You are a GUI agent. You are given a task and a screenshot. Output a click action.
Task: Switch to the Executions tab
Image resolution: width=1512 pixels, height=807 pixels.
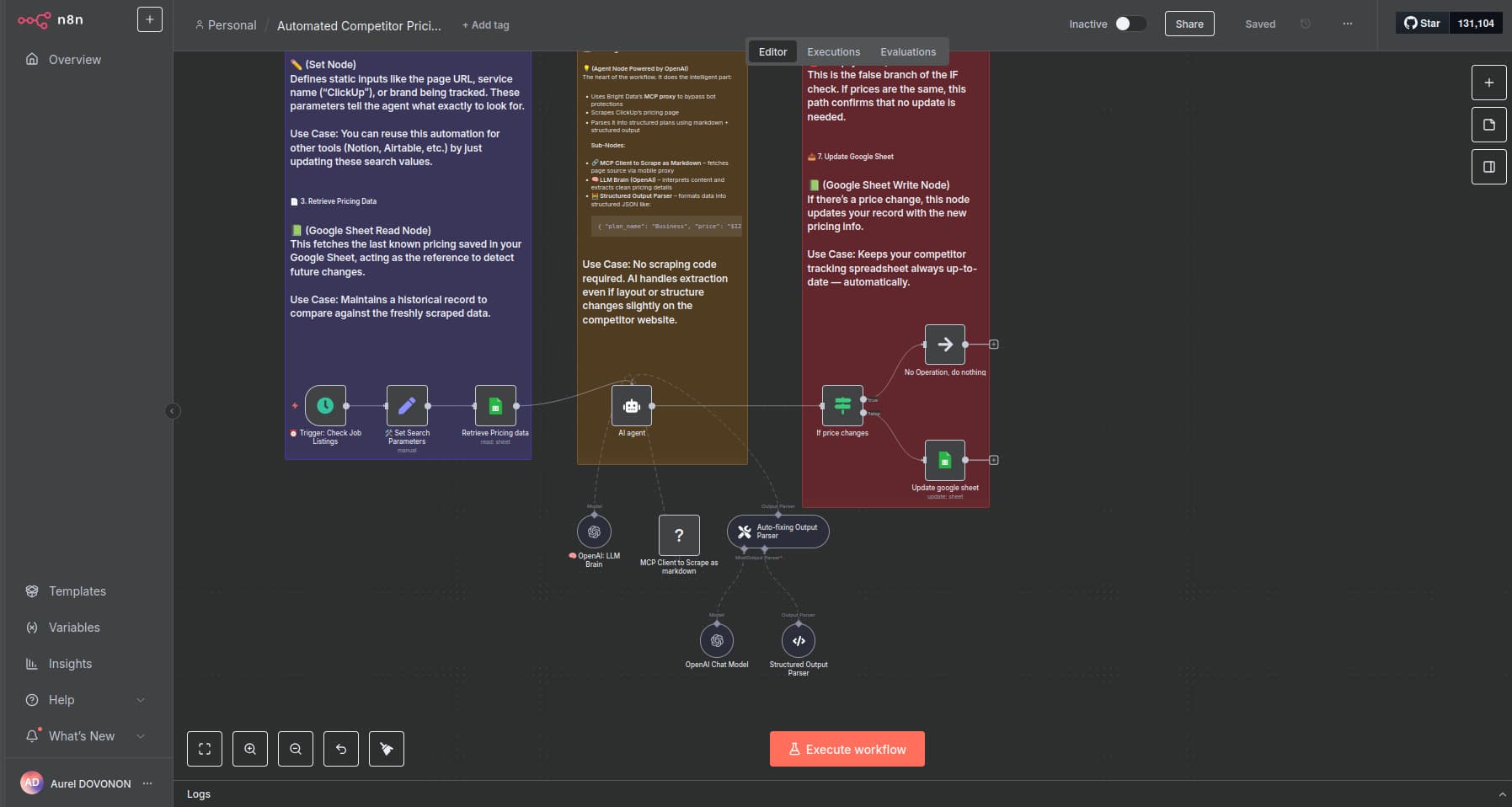(x=833, y=51)
